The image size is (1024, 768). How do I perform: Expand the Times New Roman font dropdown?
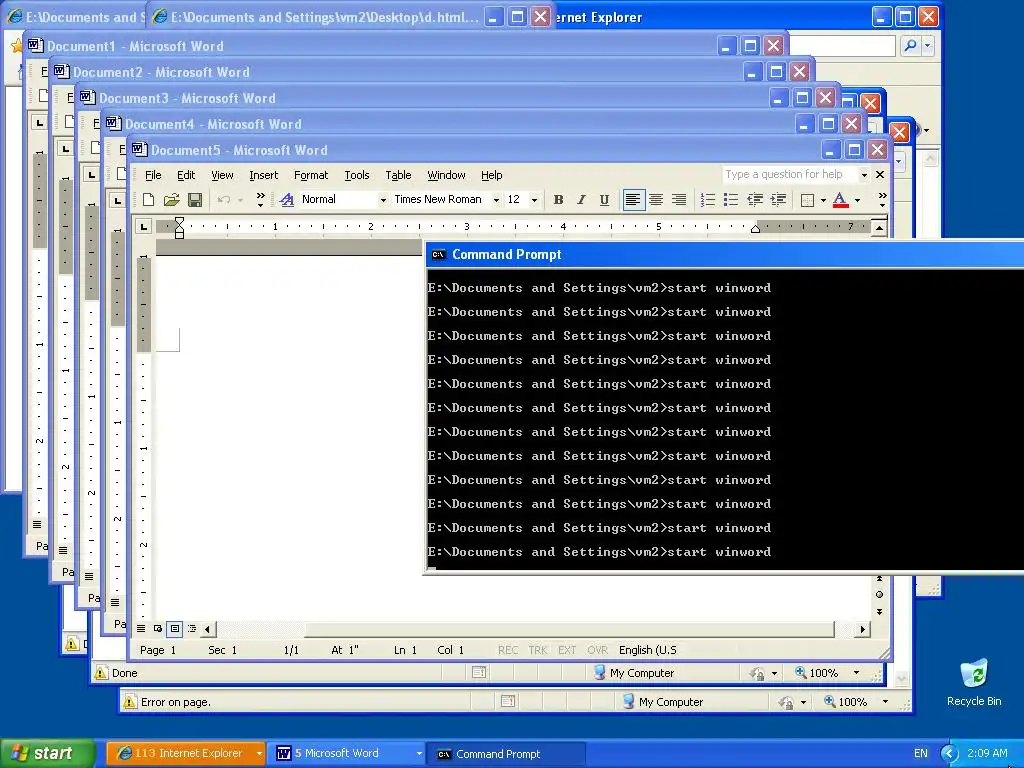[x=496, y=200]
